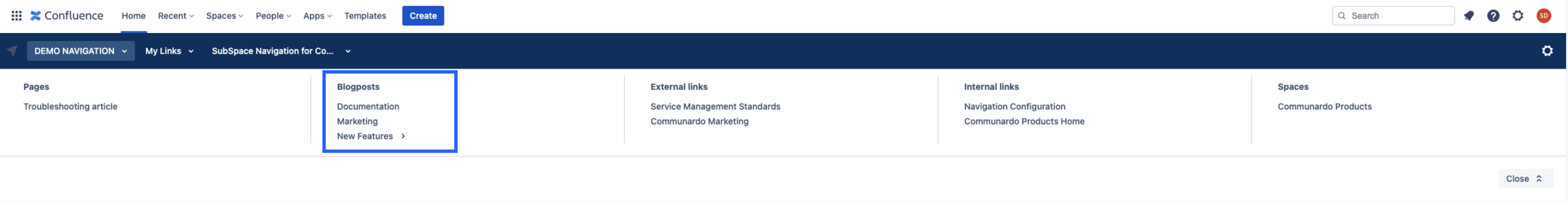Click the SubSpace paper plane icon
This screenshot has width=1568, height=204.
pyautogui.click(x=12, y=51)
